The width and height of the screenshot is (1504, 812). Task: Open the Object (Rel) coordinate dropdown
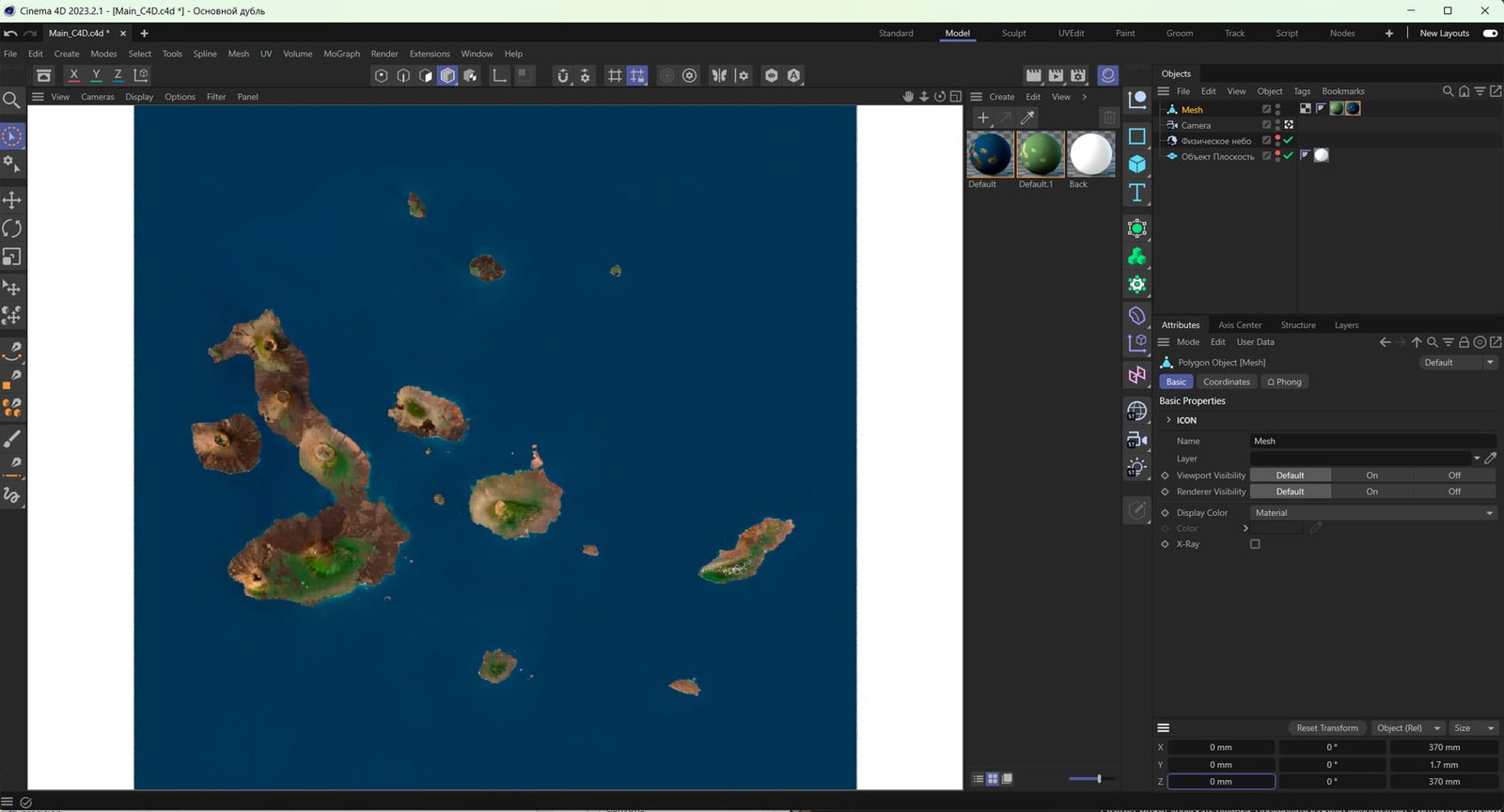[1408, 728]
